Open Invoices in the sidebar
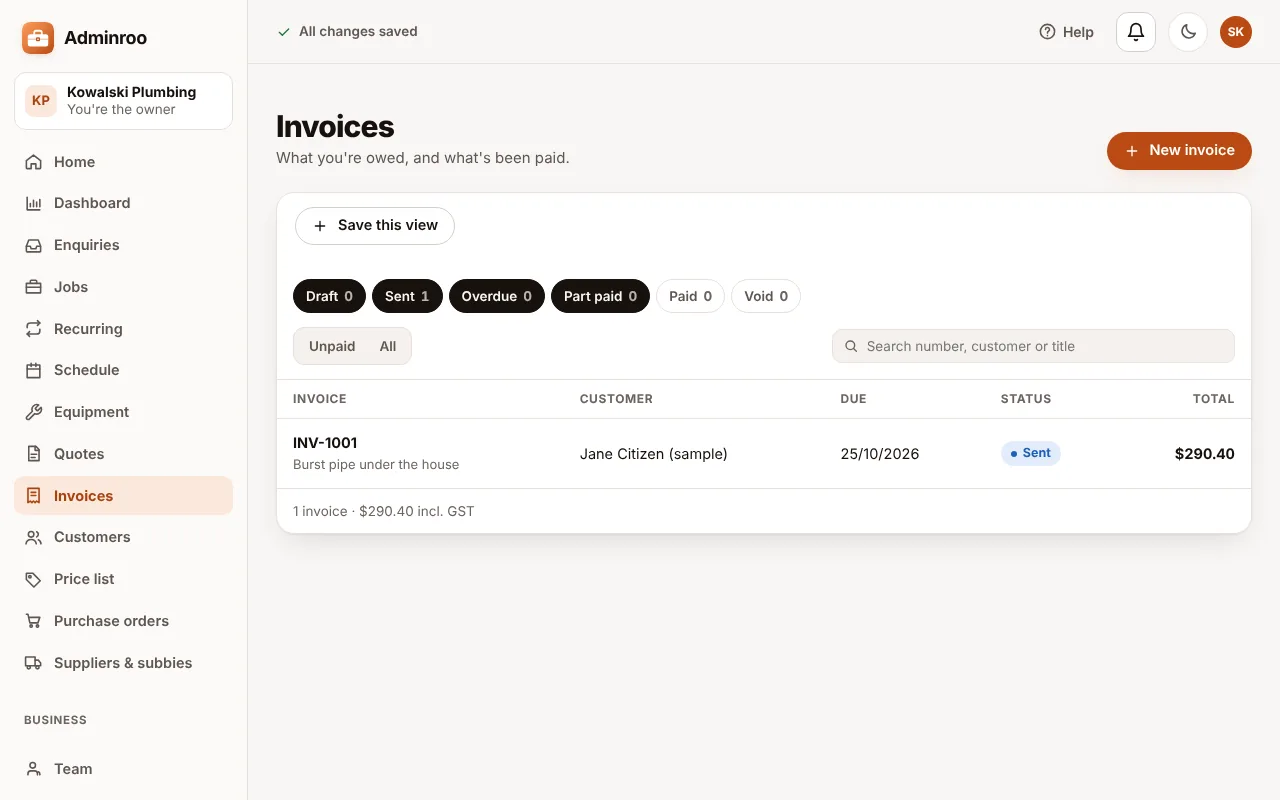Image resolution: width=1280 pixels, height=800 pixels. 123,496
